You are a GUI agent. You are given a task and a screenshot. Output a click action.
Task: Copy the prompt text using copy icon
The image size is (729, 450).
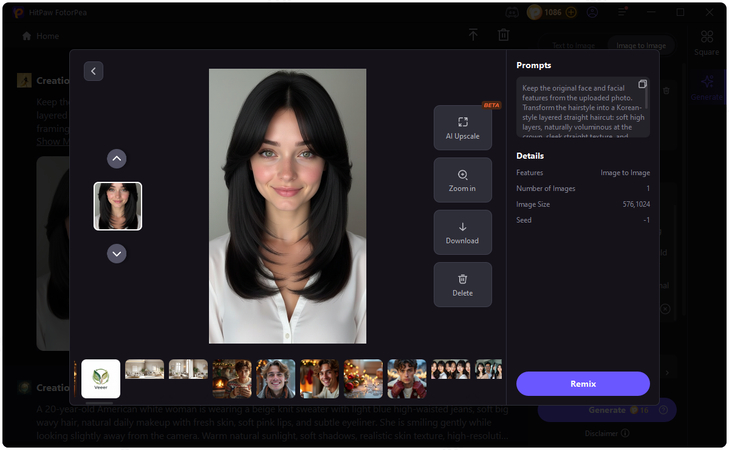(642, 84)
